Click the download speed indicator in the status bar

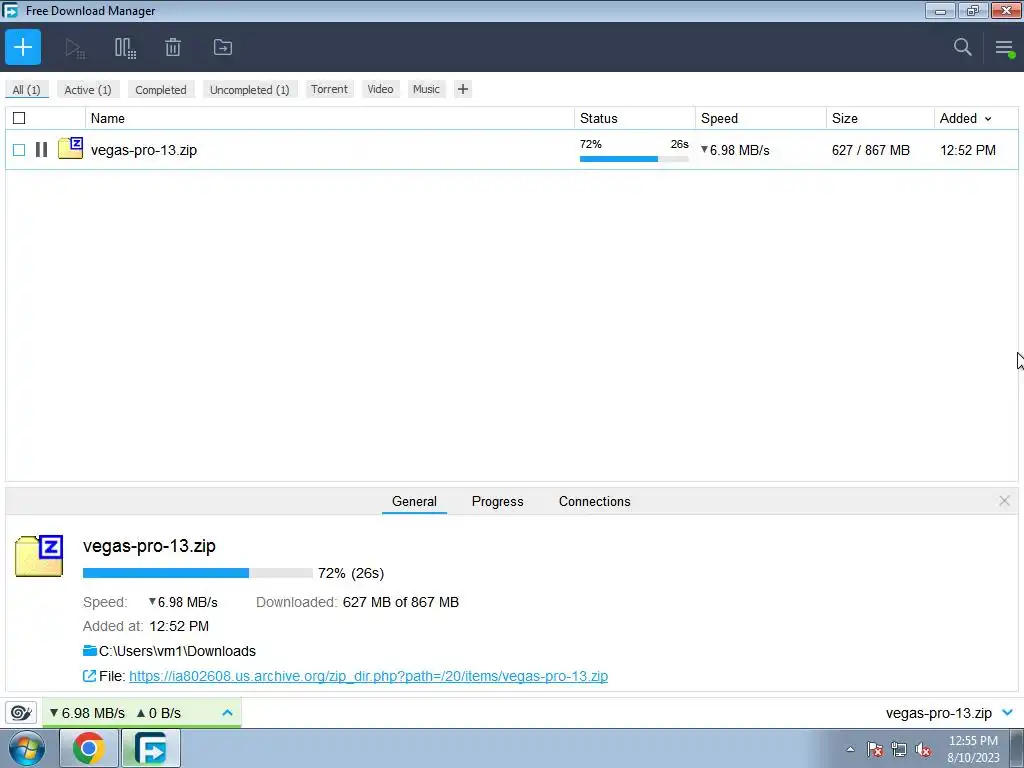(x=87, y=712)
